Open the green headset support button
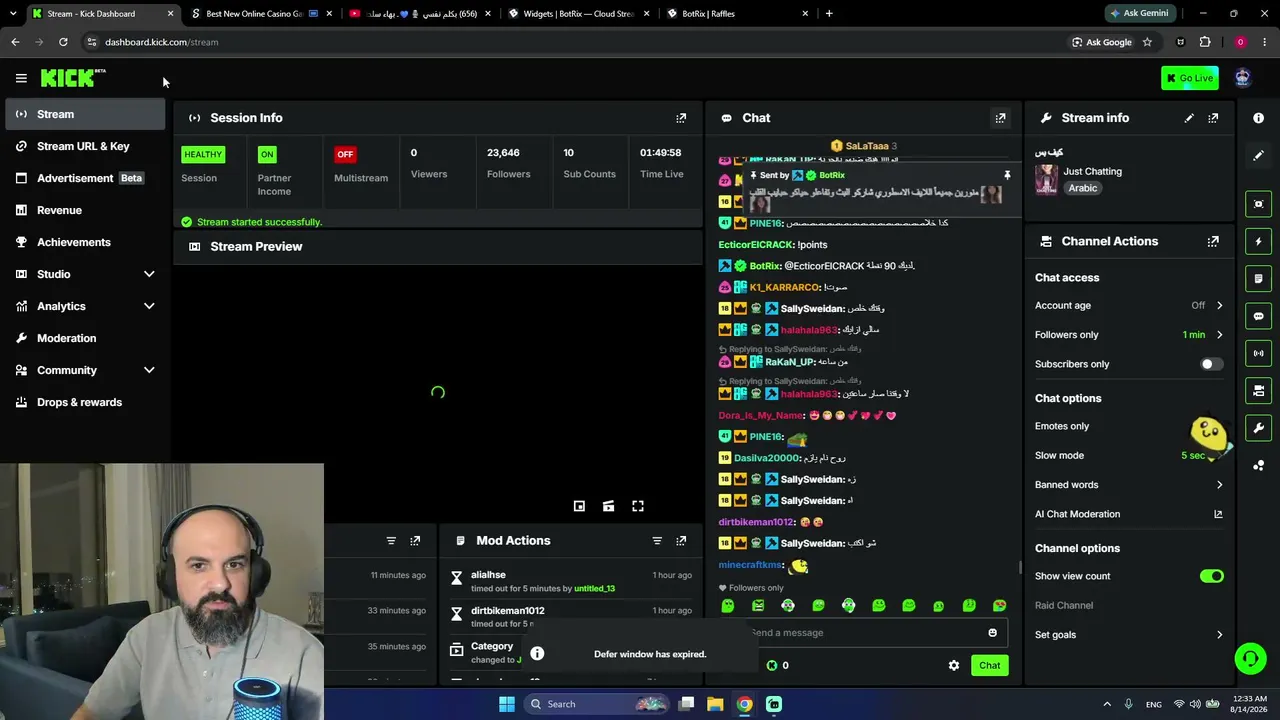 pos(1250,658)
